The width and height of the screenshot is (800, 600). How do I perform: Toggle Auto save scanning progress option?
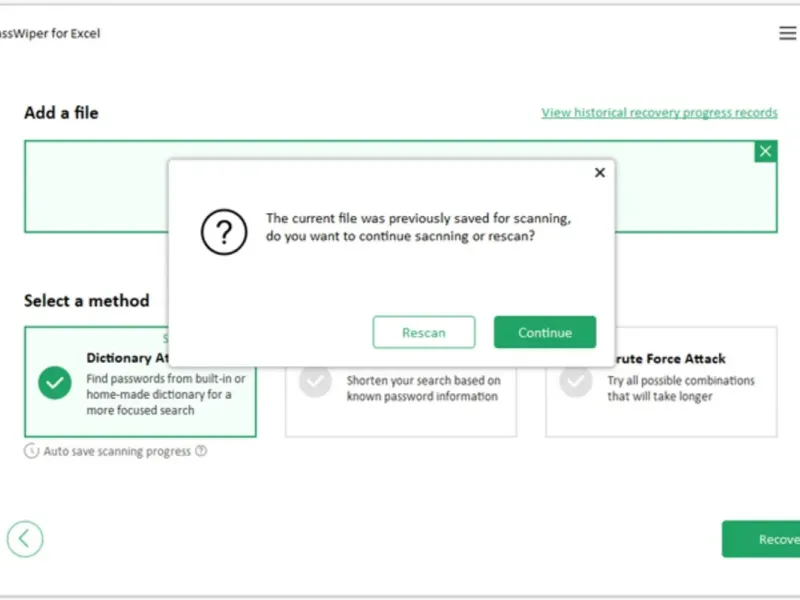(31, 451)
